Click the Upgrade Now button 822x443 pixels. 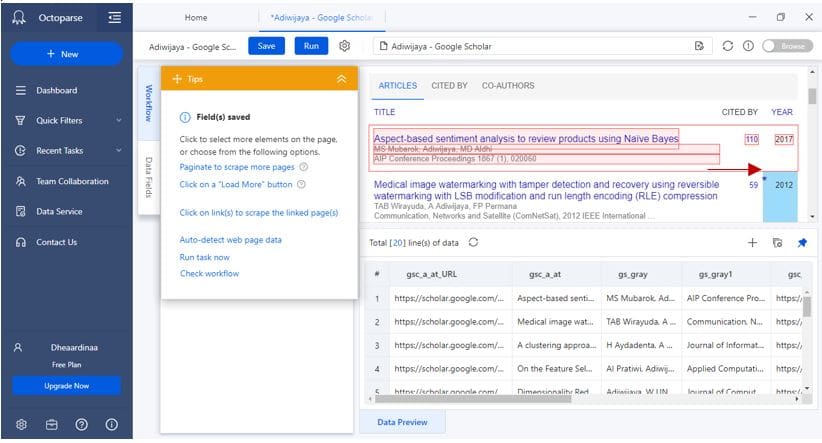67,385
